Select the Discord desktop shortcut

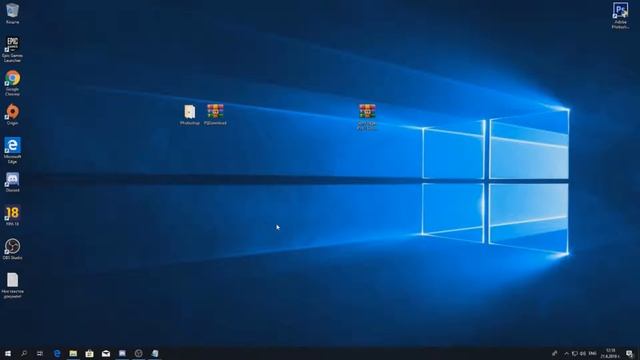(x=12, y=182)
